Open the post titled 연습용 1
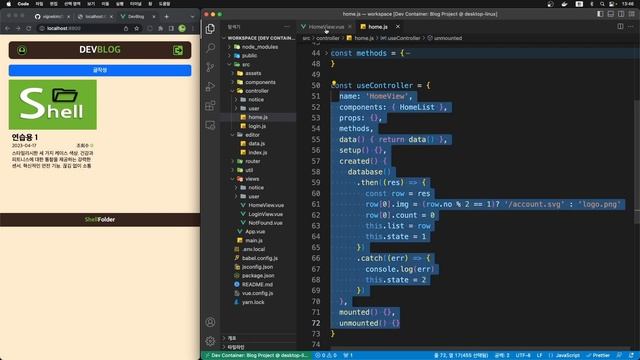Screen dimensions: 640x360 [25, 137]
